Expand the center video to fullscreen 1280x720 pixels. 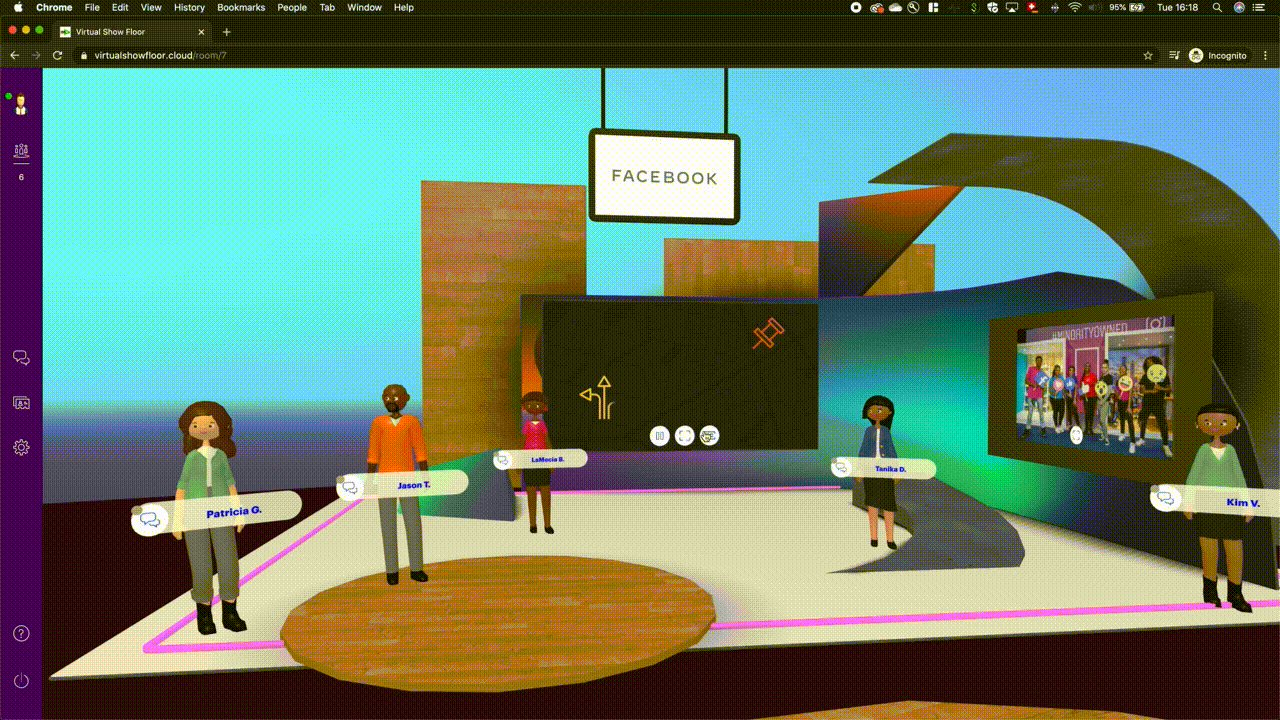pos(684,435)
